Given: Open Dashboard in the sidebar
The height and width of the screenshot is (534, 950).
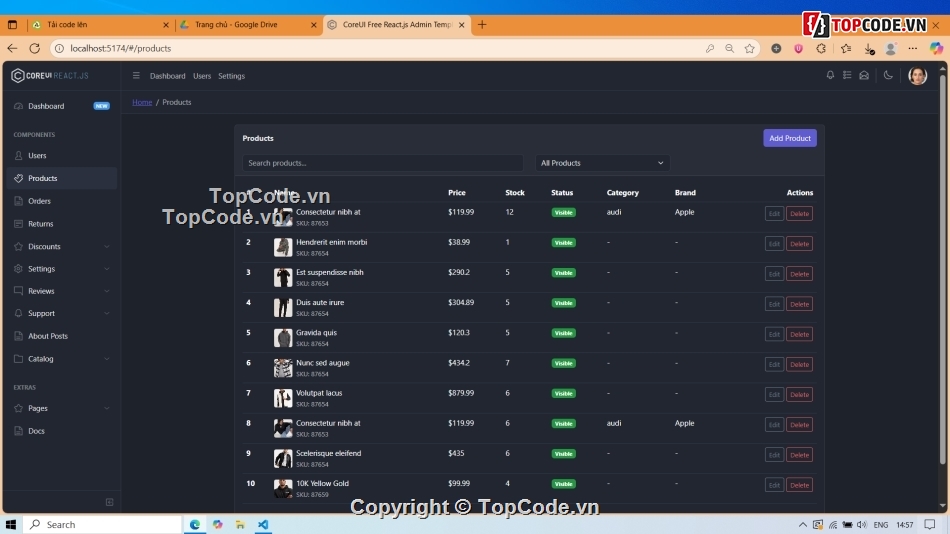Looking at the screenshot, I should tap(61, 106).
